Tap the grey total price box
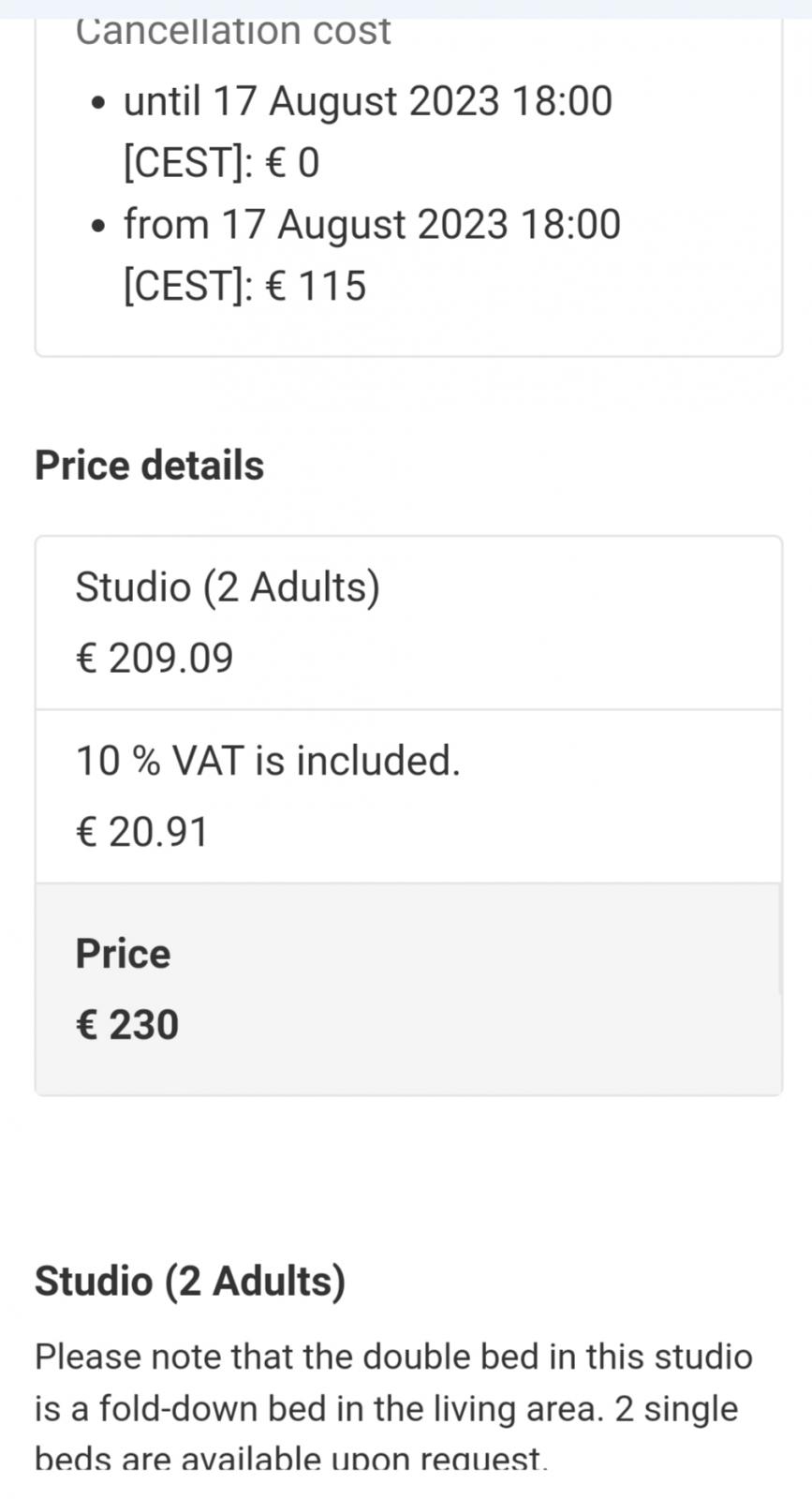The width and height of the screenshot is (812, 1499). 408,989
